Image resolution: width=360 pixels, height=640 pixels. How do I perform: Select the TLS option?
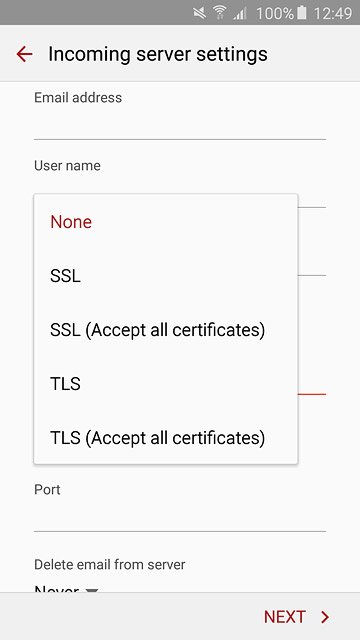coord(166,384)
